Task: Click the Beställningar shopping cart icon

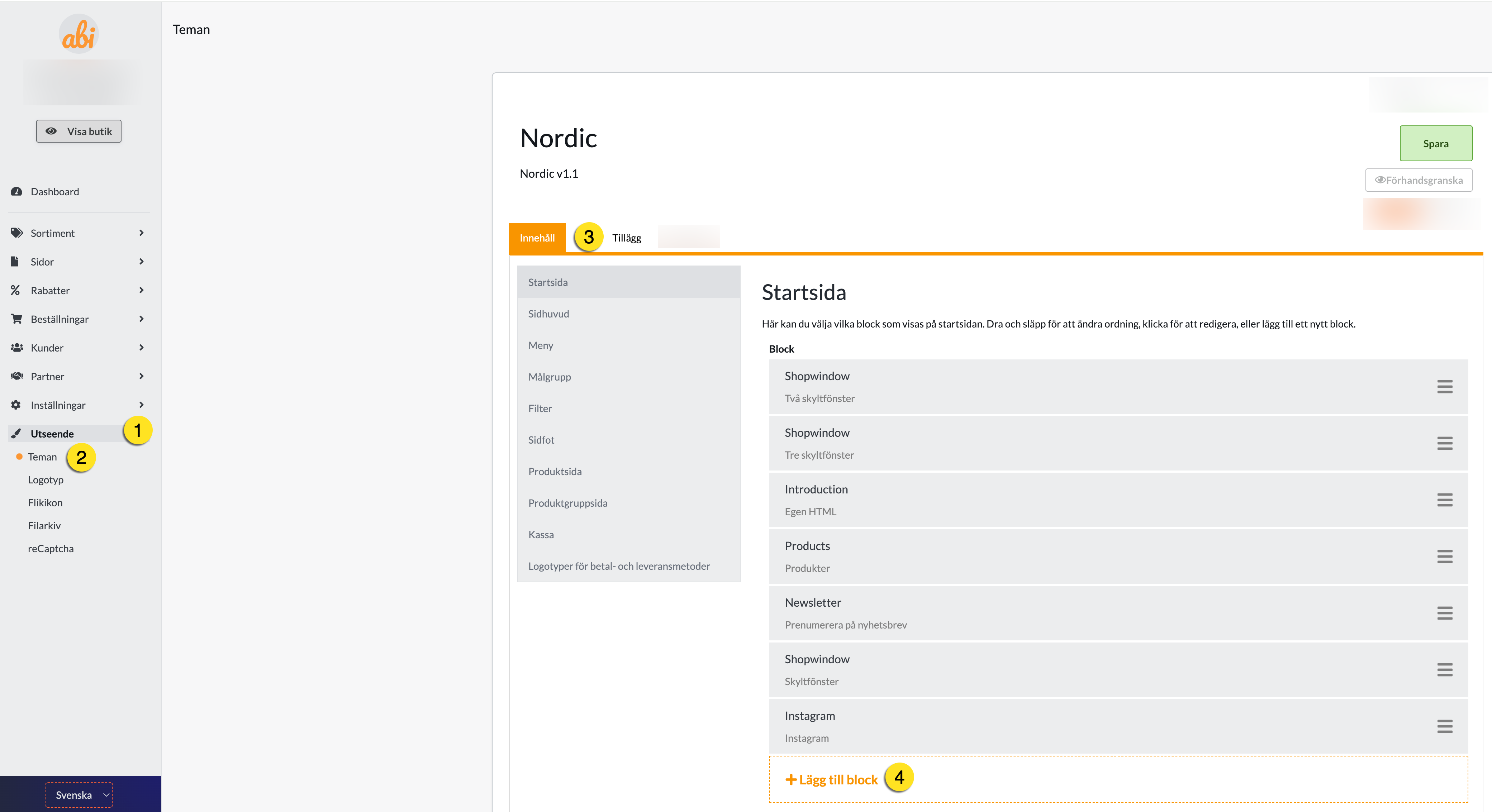Action: pos(16,319)
